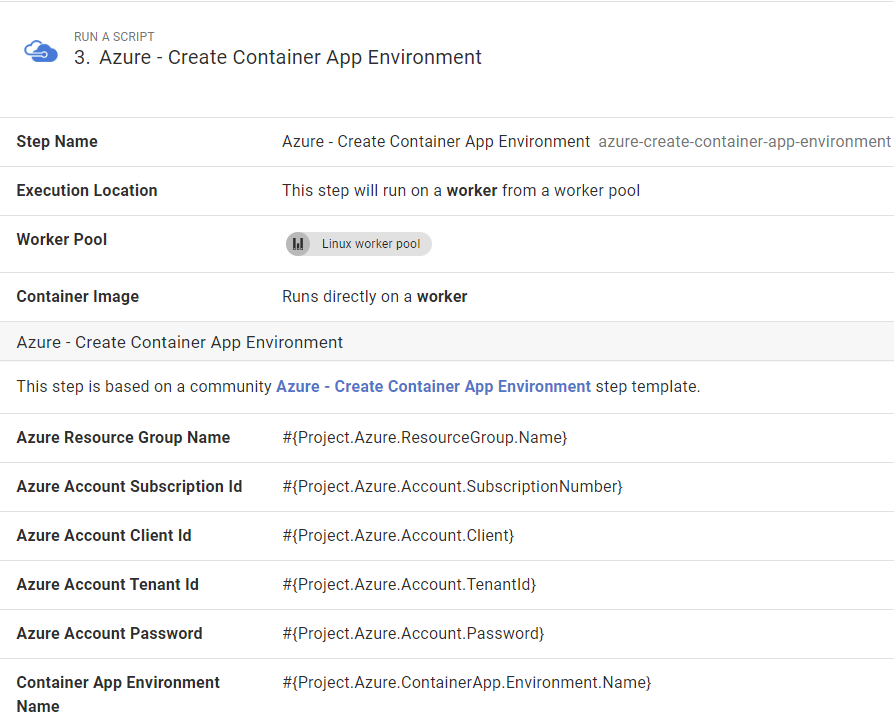This screenshot has width=894, height=720.
Task: Click the Azure Account Tenant Id label
Action: coord(107,584)
